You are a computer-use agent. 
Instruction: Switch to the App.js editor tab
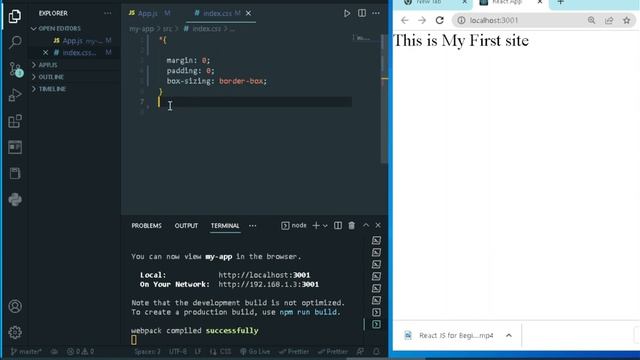pyautogui.click(x=149, y=13)
